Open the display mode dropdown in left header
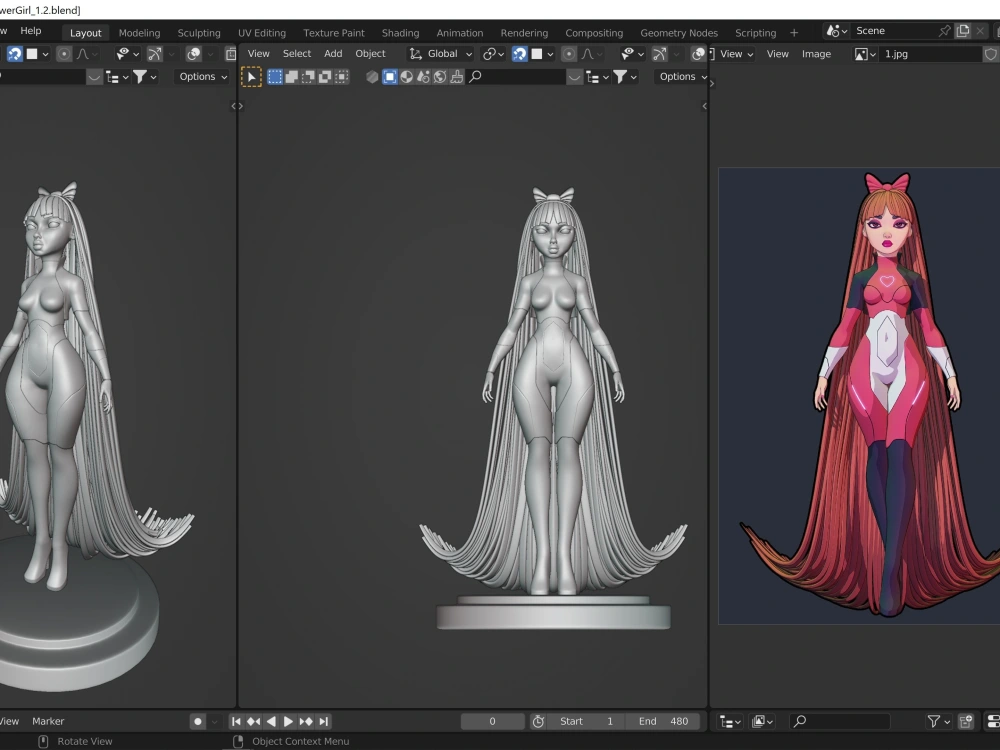This screenshot has width=1000, height=750. 117,77
